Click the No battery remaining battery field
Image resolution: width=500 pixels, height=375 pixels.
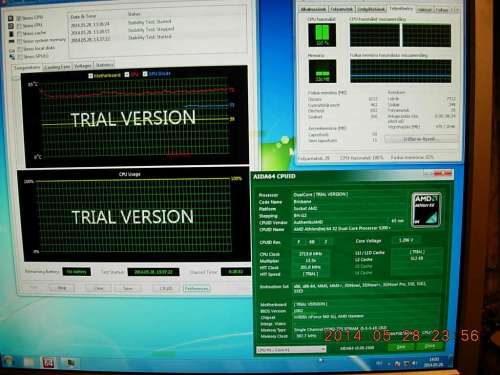(x=76, y=272)
